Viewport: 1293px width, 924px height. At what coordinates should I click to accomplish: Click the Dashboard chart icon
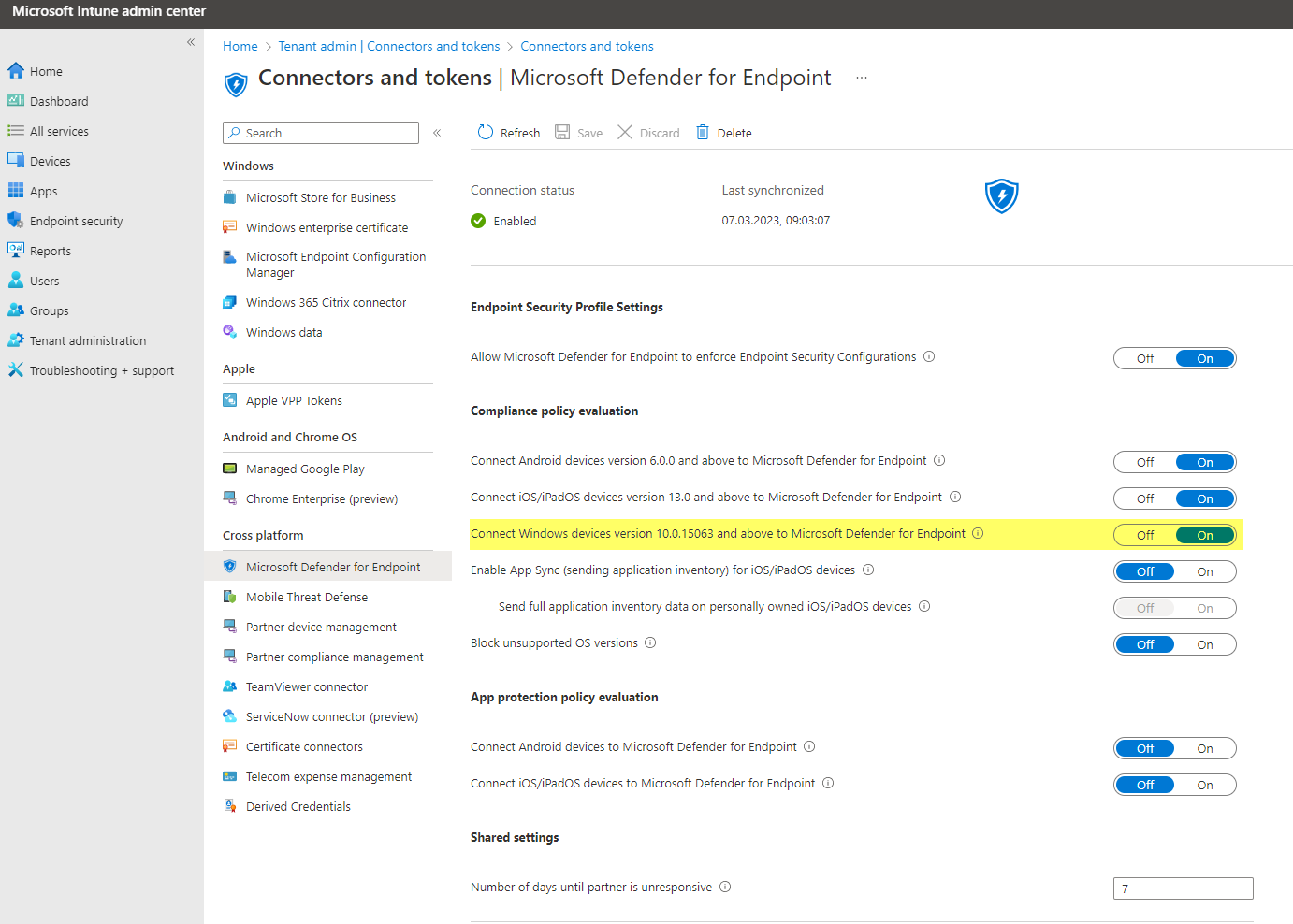[16, 101]
